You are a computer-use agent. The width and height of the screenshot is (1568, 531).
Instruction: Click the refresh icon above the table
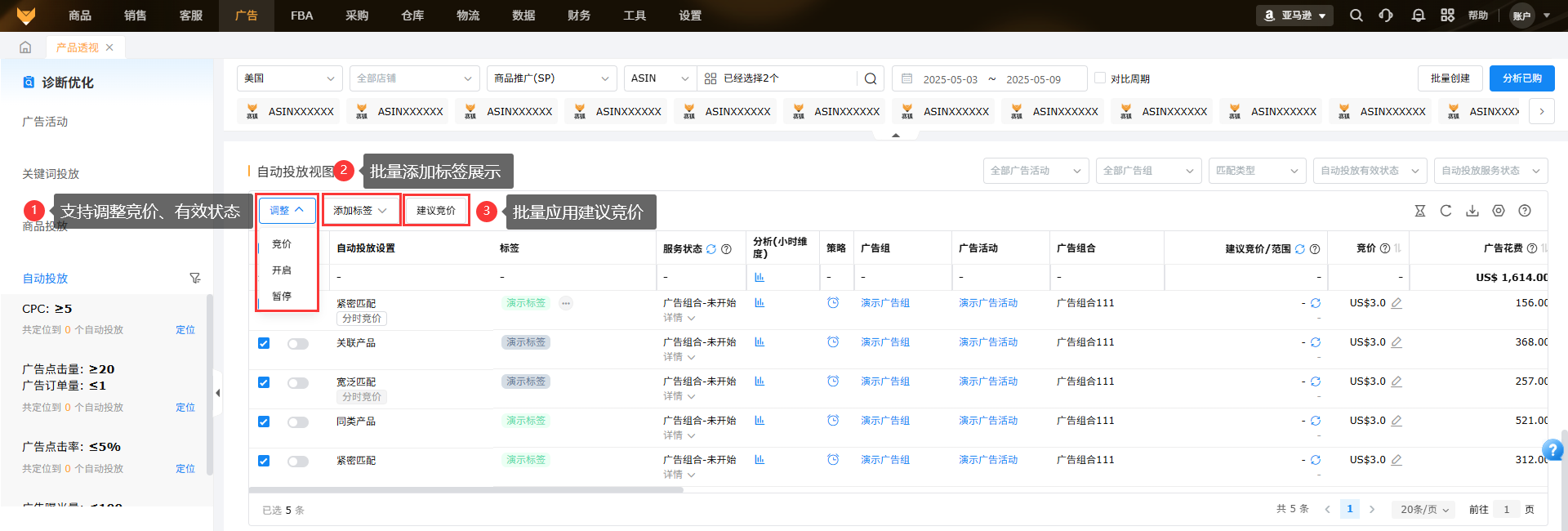click(x=1445, y=211)
